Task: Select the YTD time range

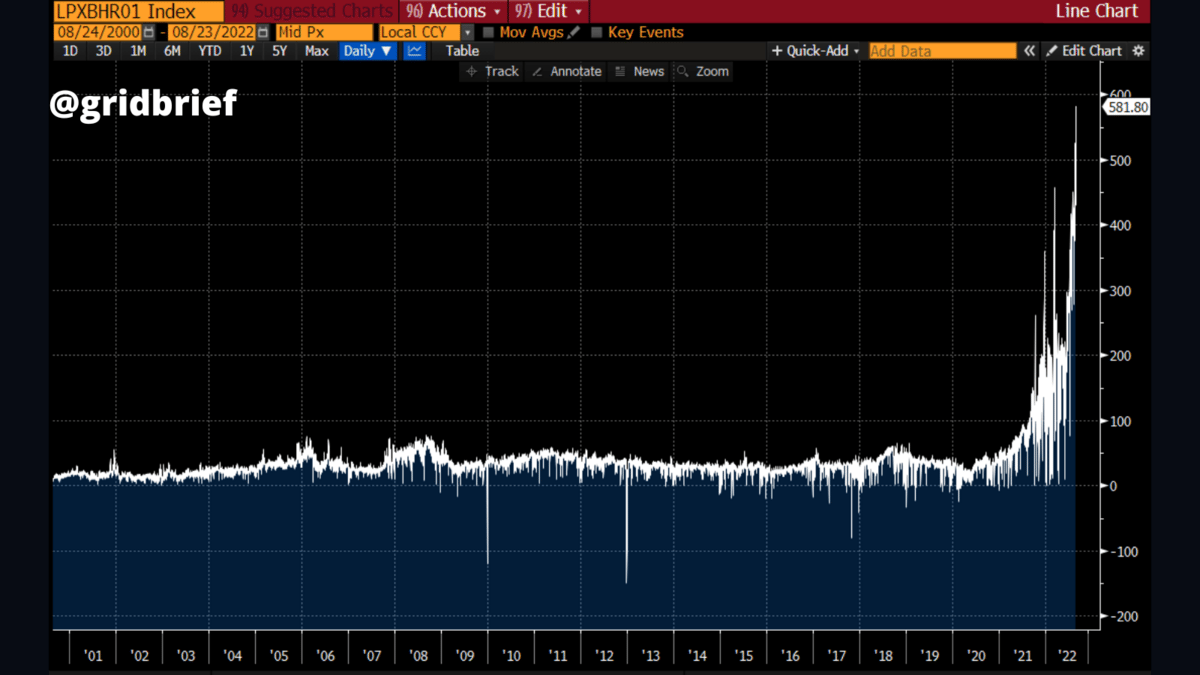Action: click(210, 51)
